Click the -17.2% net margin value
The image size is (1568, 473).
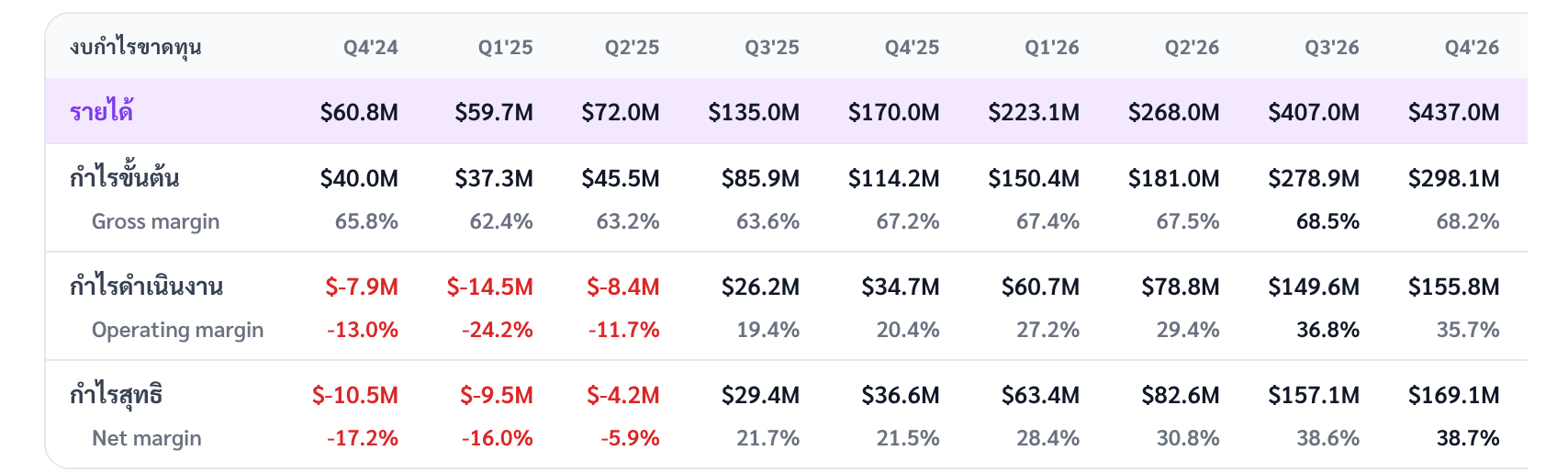point(363,438)
